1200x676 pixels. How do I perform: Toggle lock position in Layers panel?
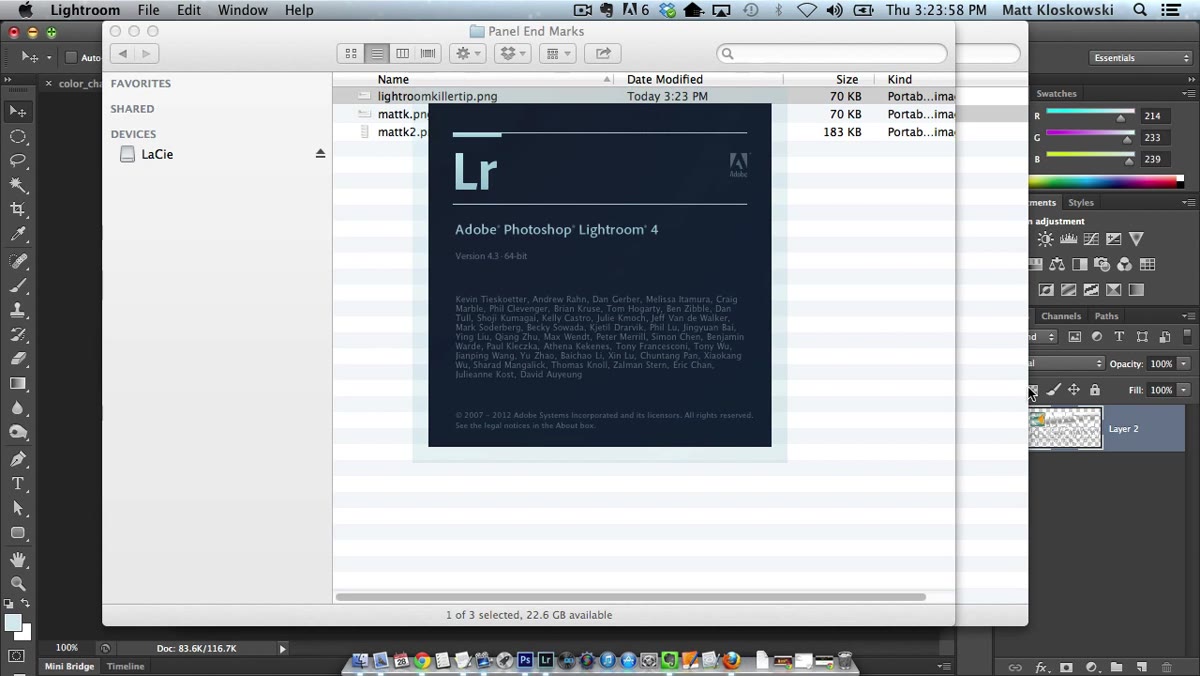(x=1074, y=390)
